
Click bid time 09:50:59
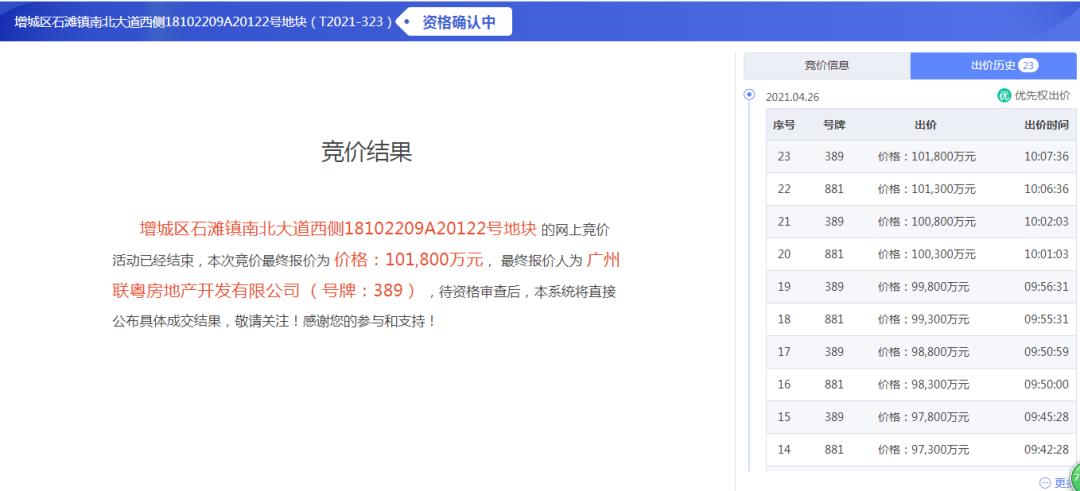pos(1046,352)
